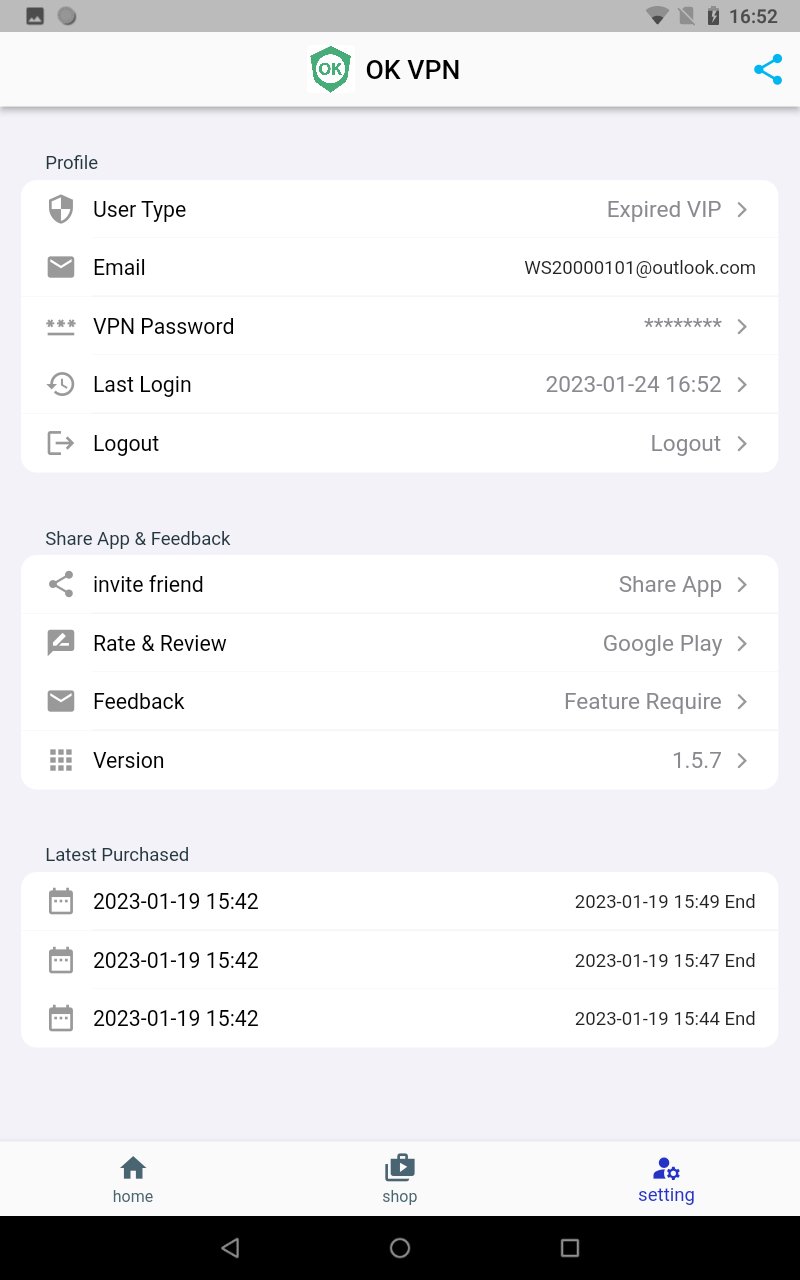The width and height of the screenshot is (800, 1280).
Task: Select the Logout exit icon
Action: 60,443
